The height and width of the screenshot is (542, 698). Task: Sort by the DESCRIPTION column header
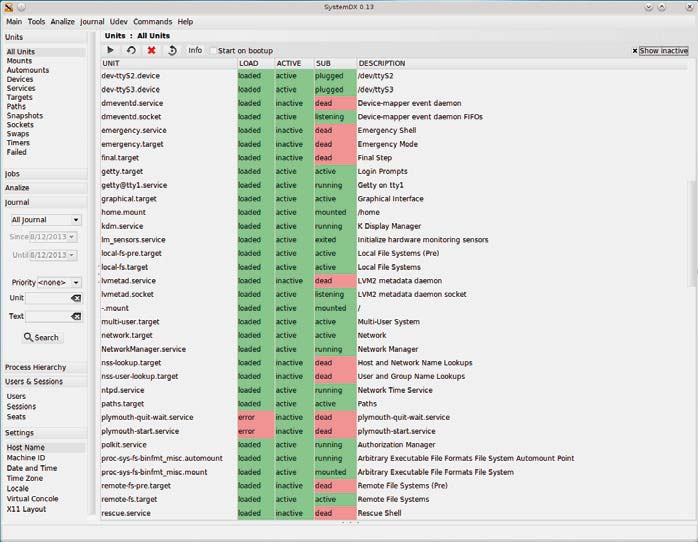(523, 64)
